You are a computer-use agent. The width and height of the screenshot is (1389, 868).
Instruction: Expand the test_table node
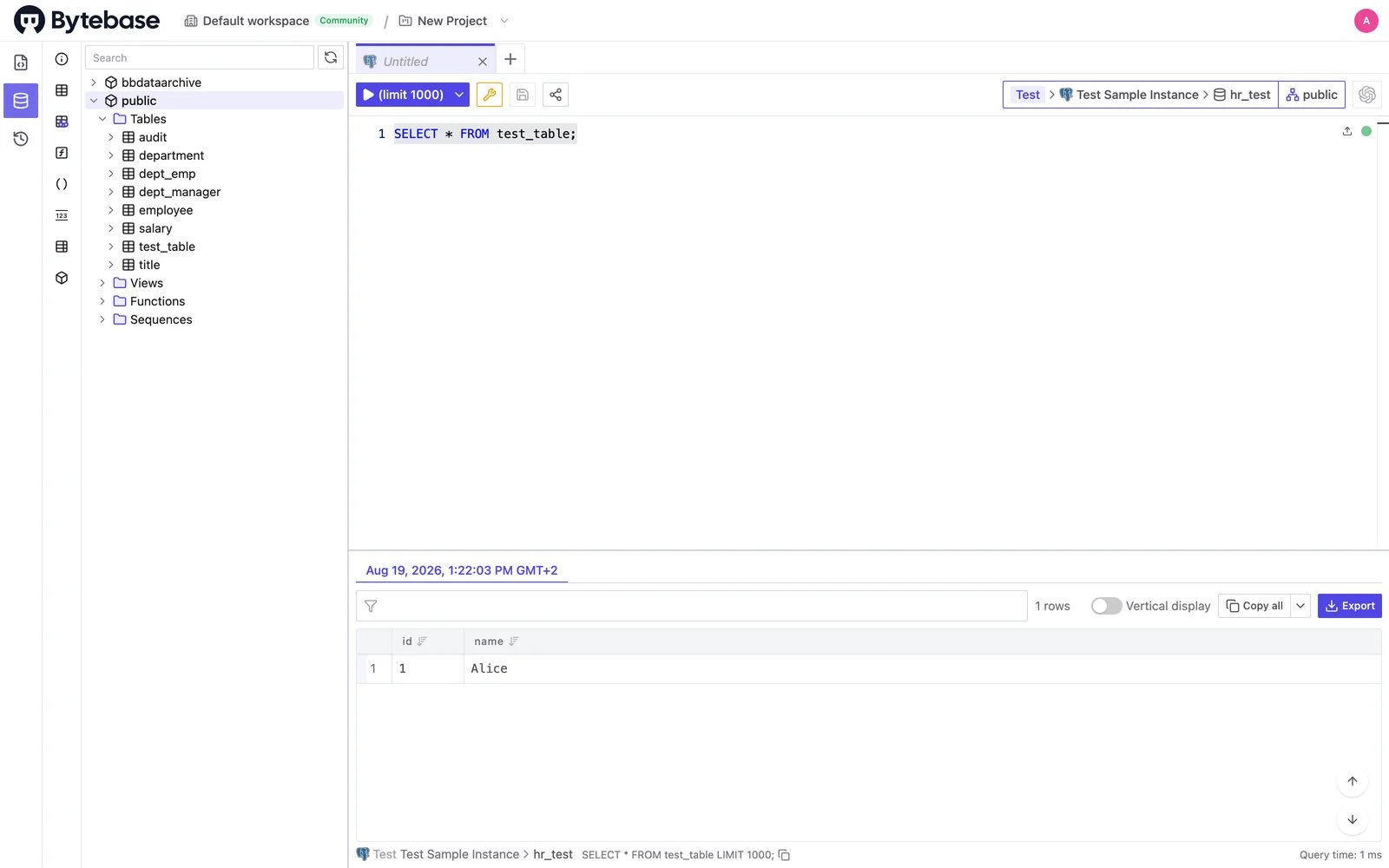(x=111, y=247)
